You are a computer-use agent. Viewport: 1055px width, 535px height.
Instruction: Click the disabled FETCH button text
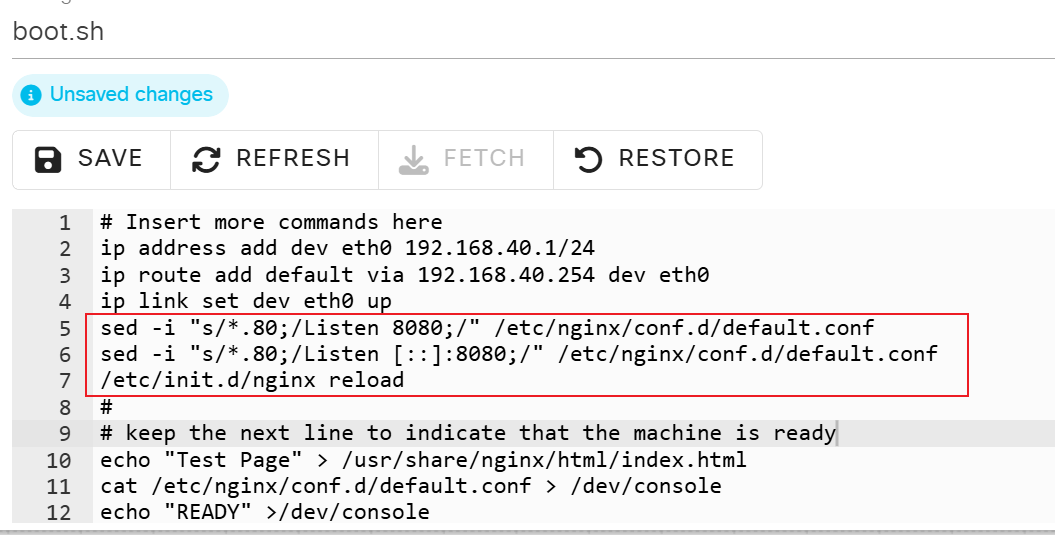[484, 158]
